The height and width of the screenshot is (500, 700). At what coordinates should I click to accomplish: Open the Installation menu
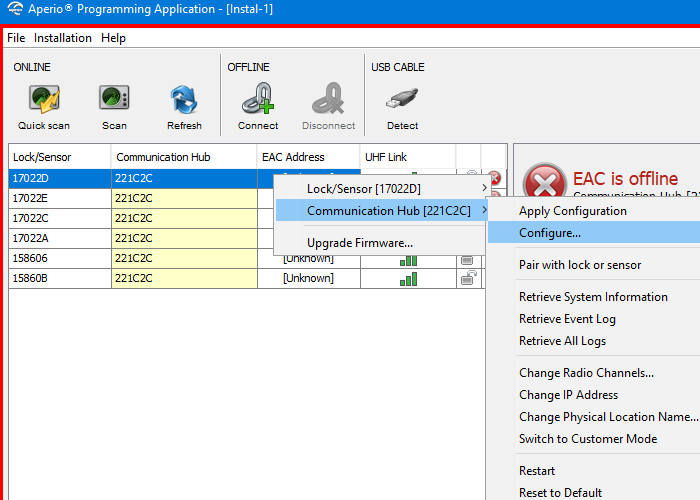click(x=63, y=38)
